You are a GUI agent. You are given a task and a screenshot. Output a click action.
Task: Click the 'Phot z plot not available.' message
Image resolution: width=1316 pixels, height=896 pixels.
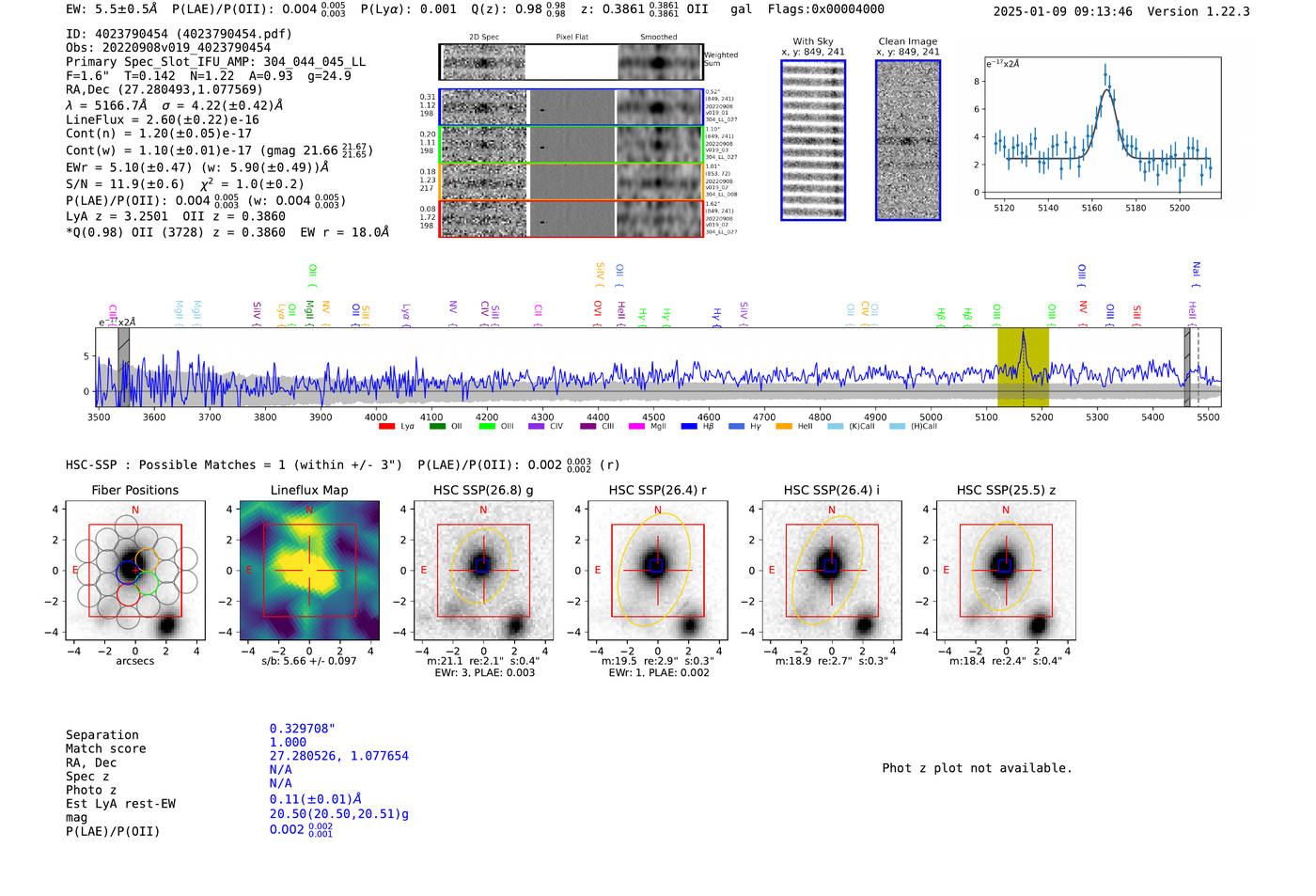point(977,768)
